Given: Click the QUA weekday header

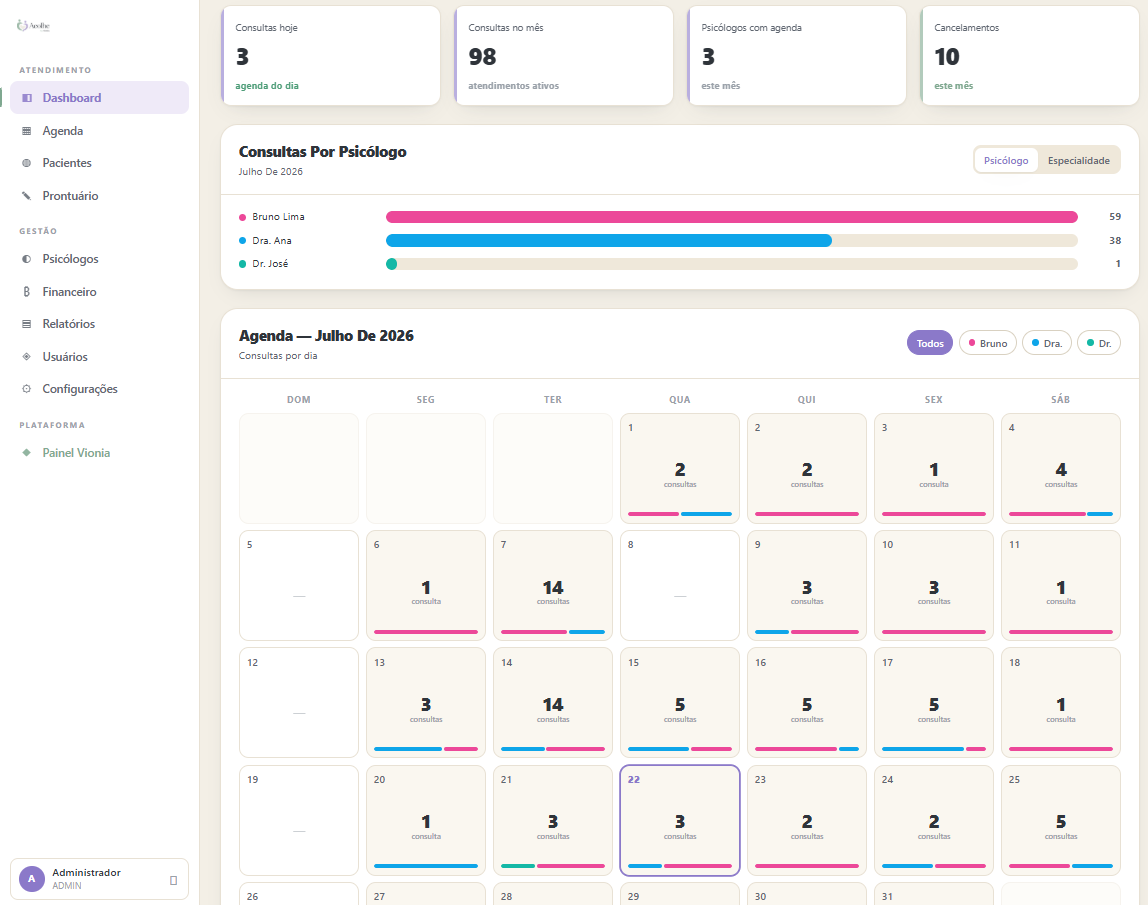Looking at the screenshot, I should click(679, 400).
